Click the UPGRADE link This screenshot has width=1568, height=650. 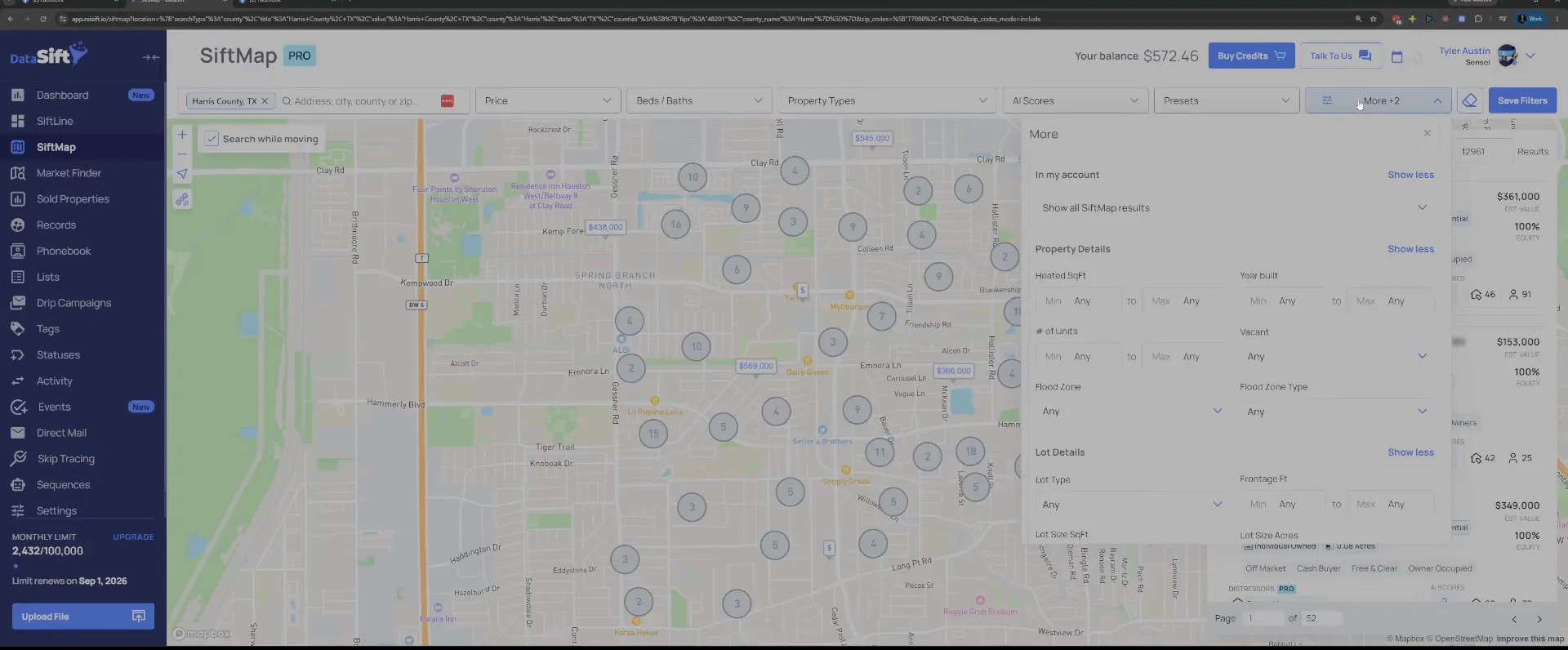click(133, 537)
